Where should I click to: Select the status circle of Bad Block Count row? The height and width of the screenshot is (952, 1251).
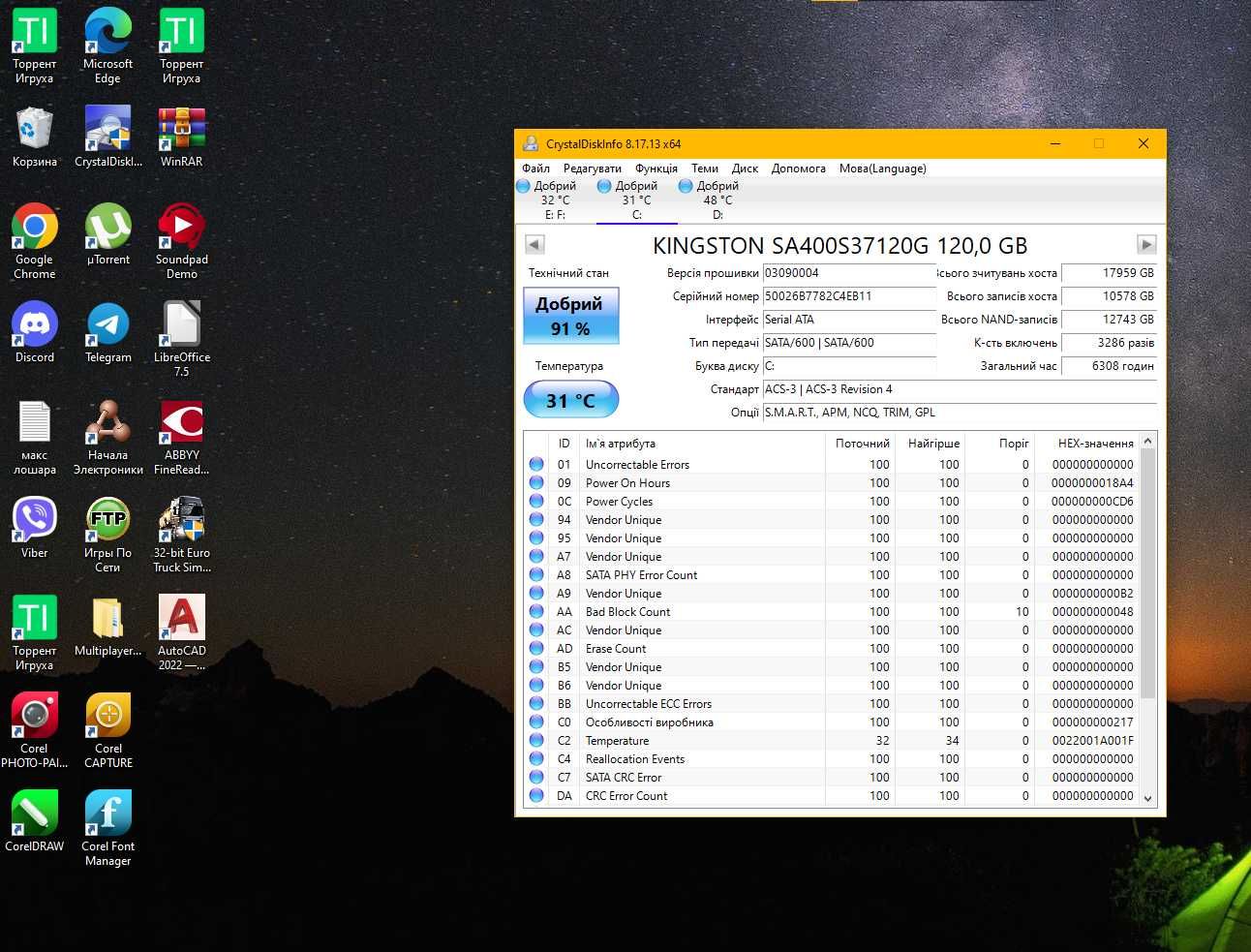(x=536, y=612)
